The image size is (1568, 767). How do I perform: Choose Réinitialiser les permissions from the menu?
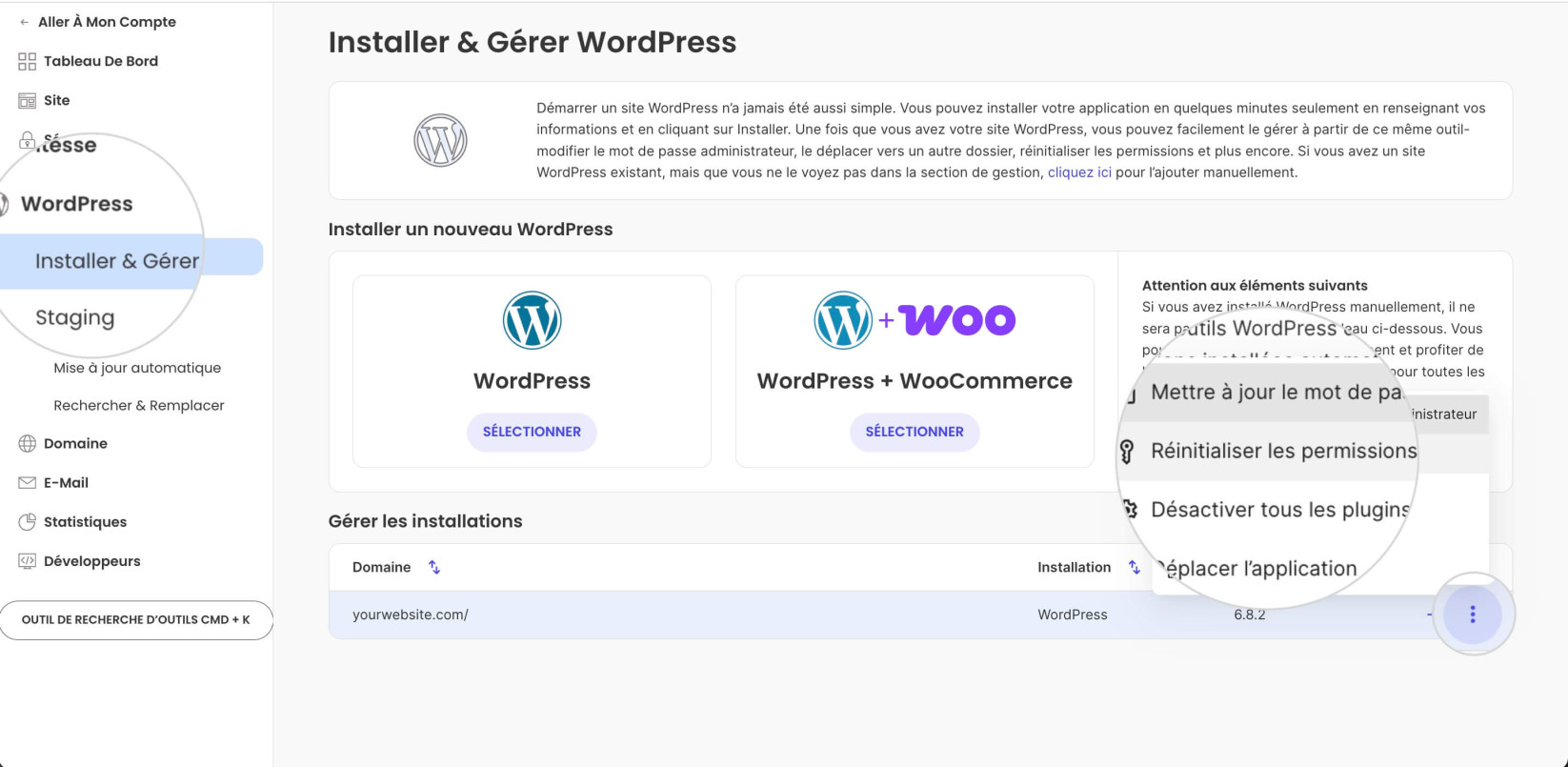click(x=1284, y=452)
